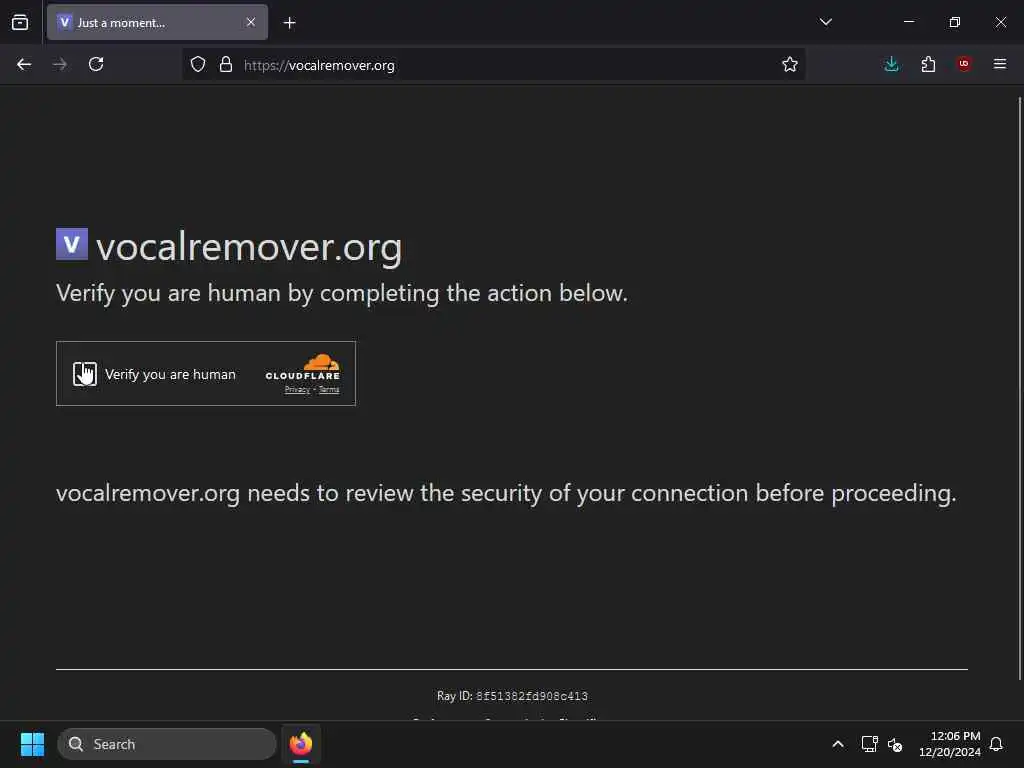Bookmark this page with the star
Viewport: 1024px width, 768px height.
(x=790, y=65)
